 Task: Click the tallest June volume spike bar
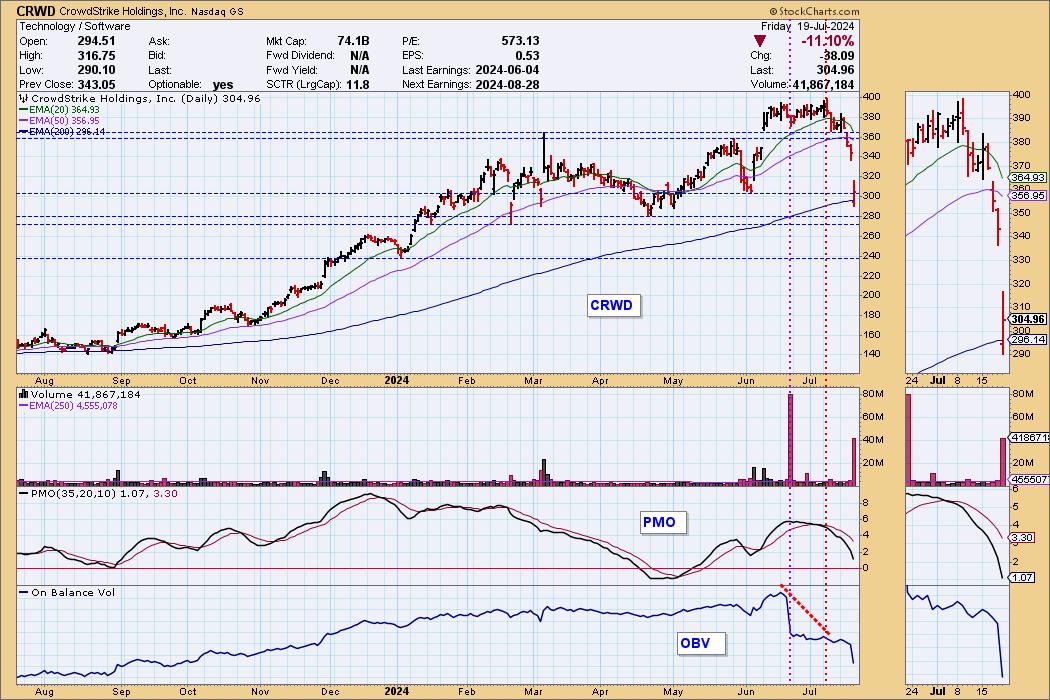click(x=790, y=440)
